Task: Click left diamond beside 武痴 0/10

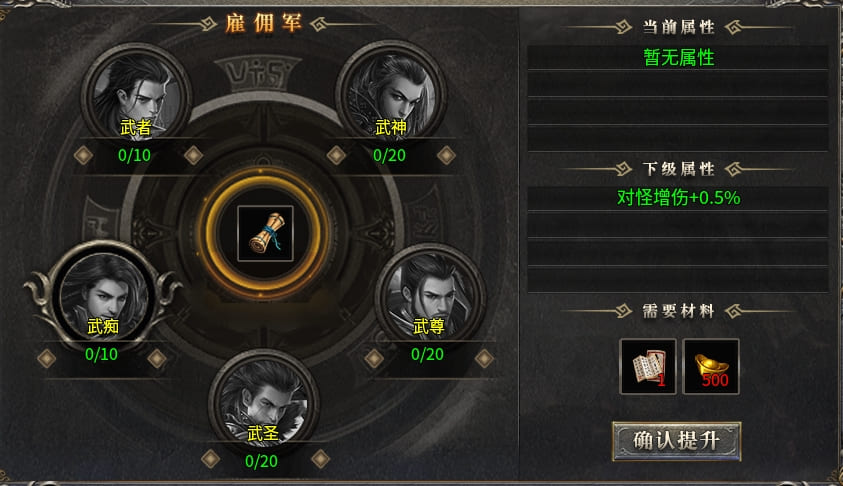Action: [x=47, y=359]
